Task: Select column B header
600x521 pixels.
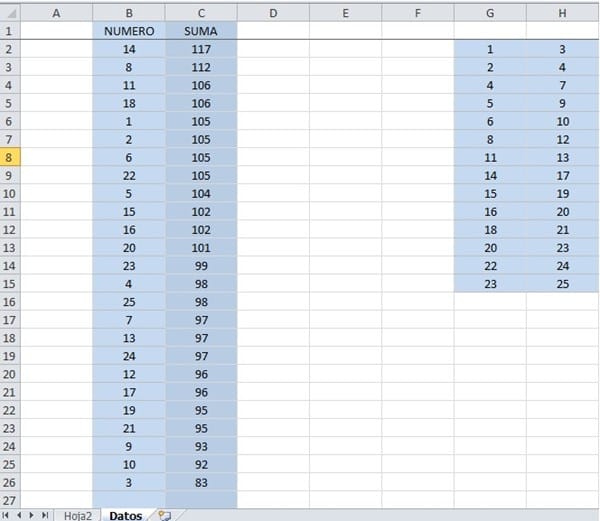Action: 129,13
